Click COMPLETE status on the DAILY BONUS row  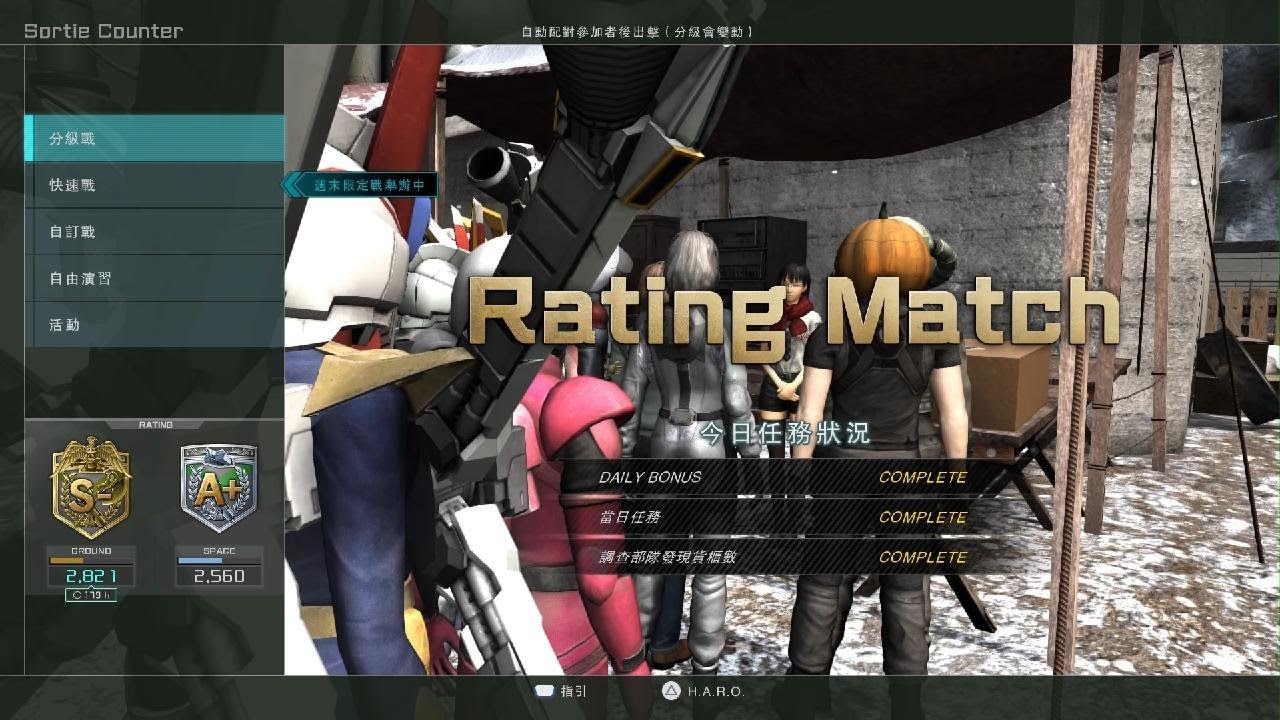click(x=923, y=477)
